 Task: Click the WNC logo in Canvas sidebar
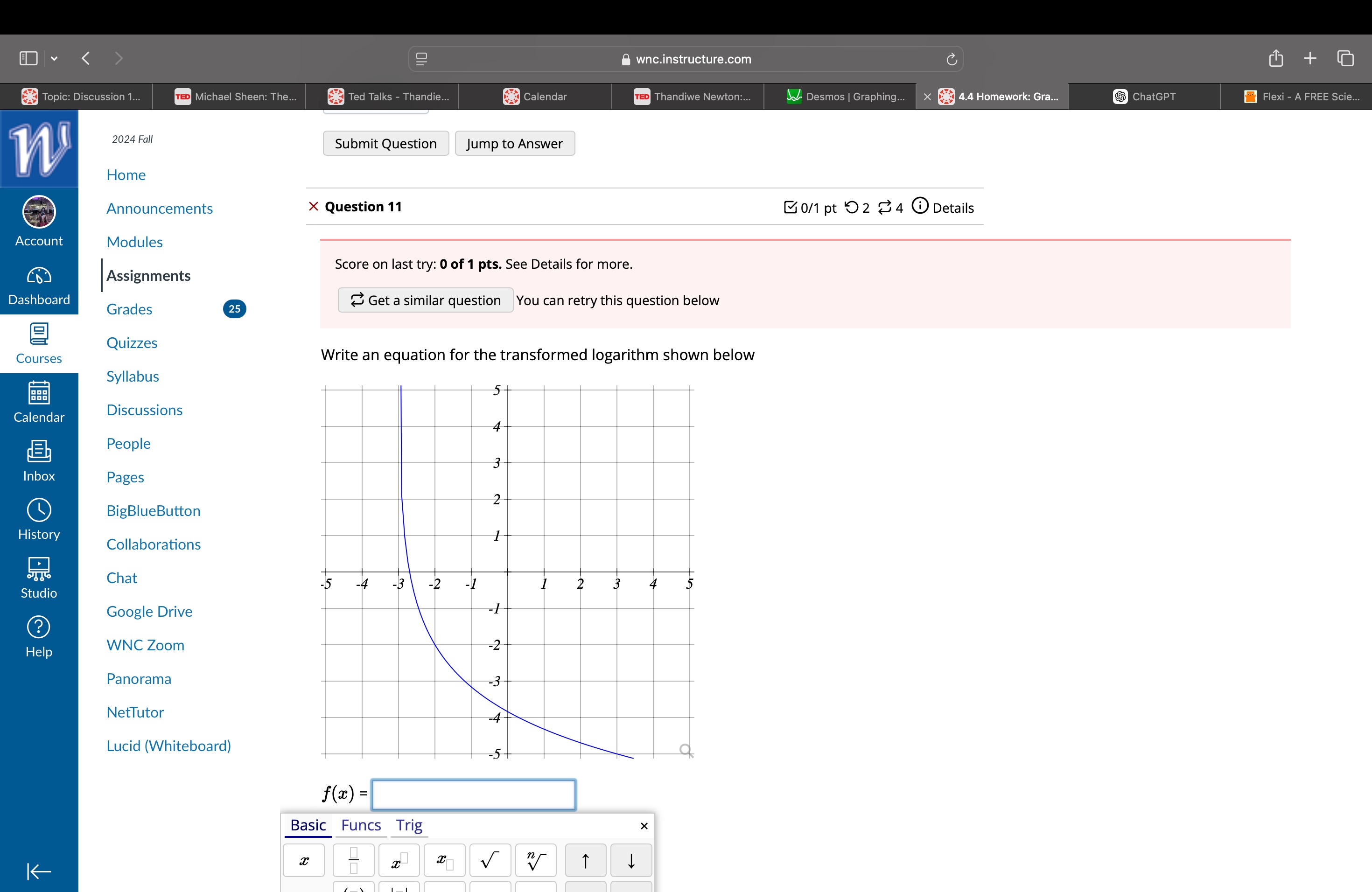coord(39,149)
